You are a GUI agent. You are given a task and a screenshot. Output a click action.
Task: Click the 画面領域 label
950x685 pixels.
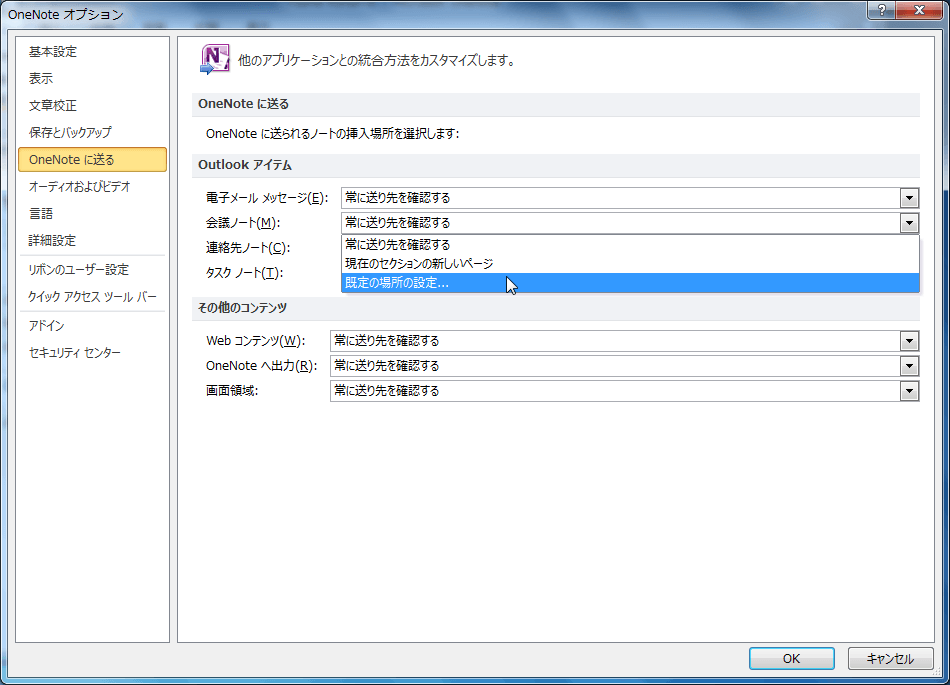[232, 391]
